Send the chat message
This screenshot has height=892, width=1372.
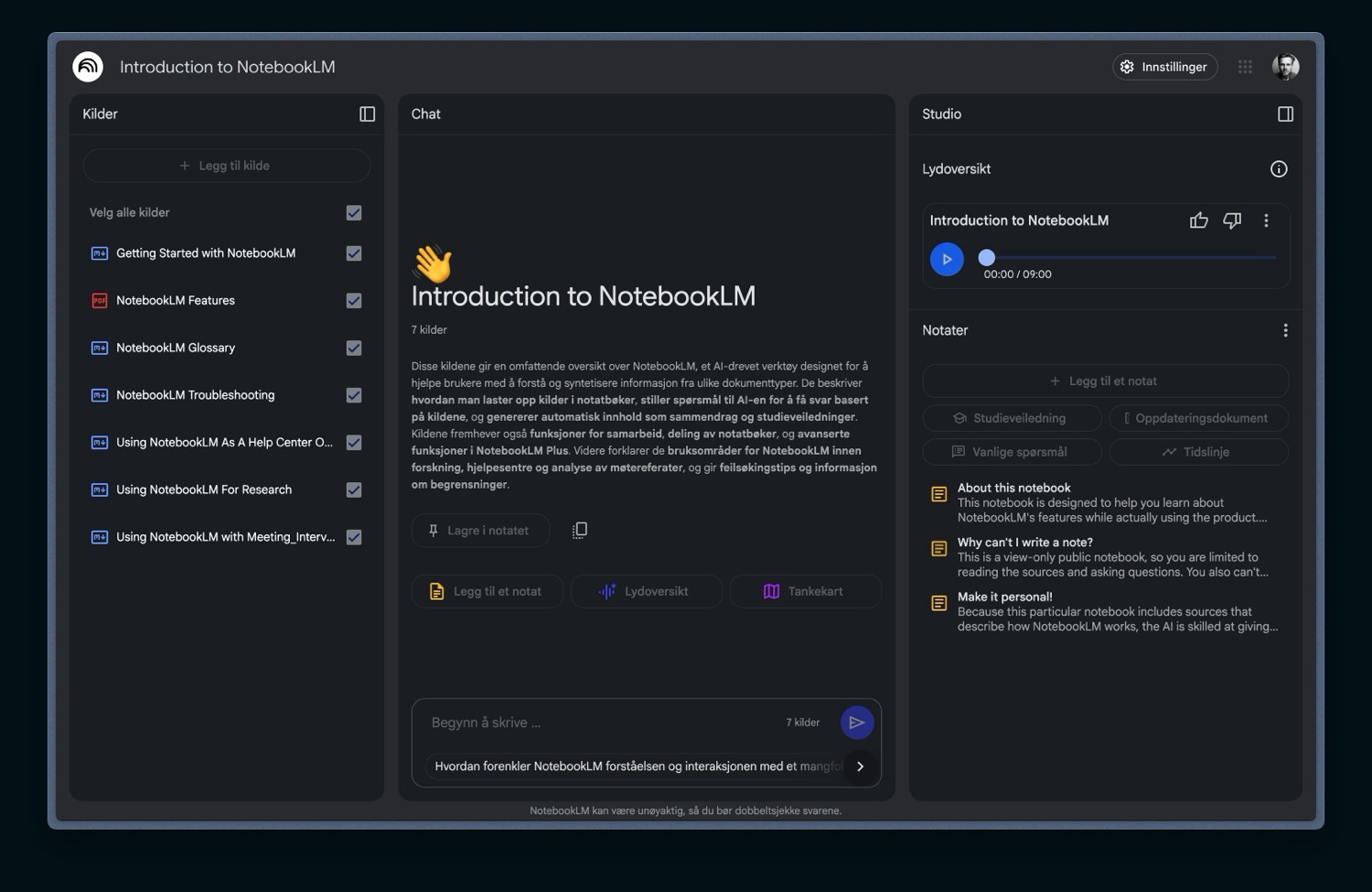tap(856, 723)
